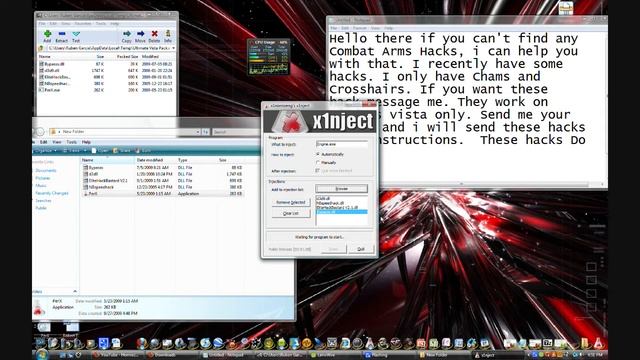Open the Explorer address bar dropdown arrow
The width and height of the screenshot is (640, 360).
coord(198,132)
